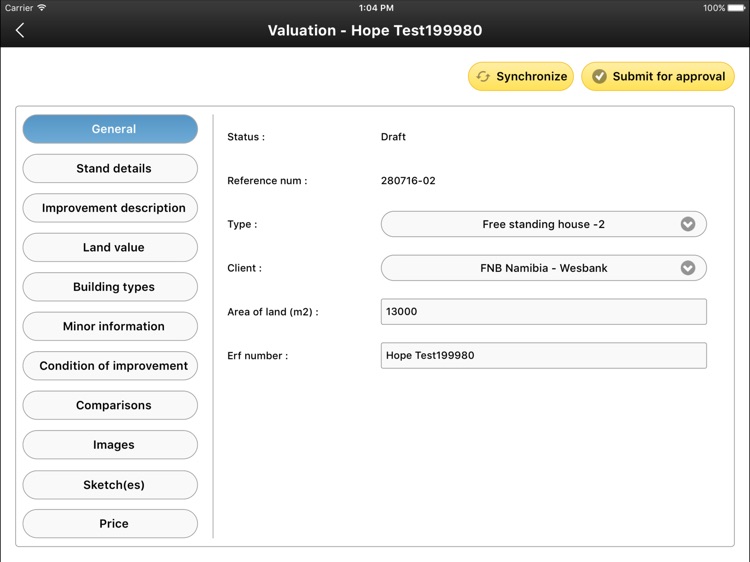
Task: Open the Client dropdown (FNB Namibia - Wesbank)
Action: [x=543, y=268]
